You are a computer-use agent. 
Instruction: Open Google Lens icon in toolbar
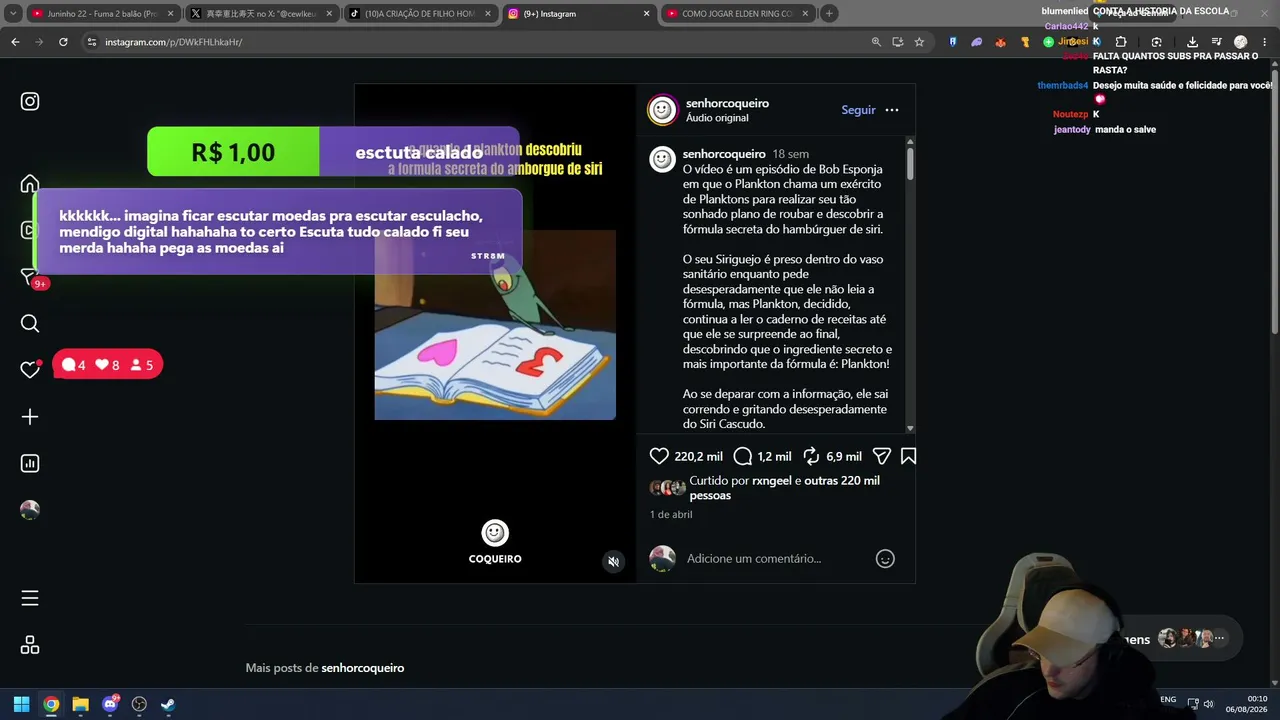[x=1156, y=42]
